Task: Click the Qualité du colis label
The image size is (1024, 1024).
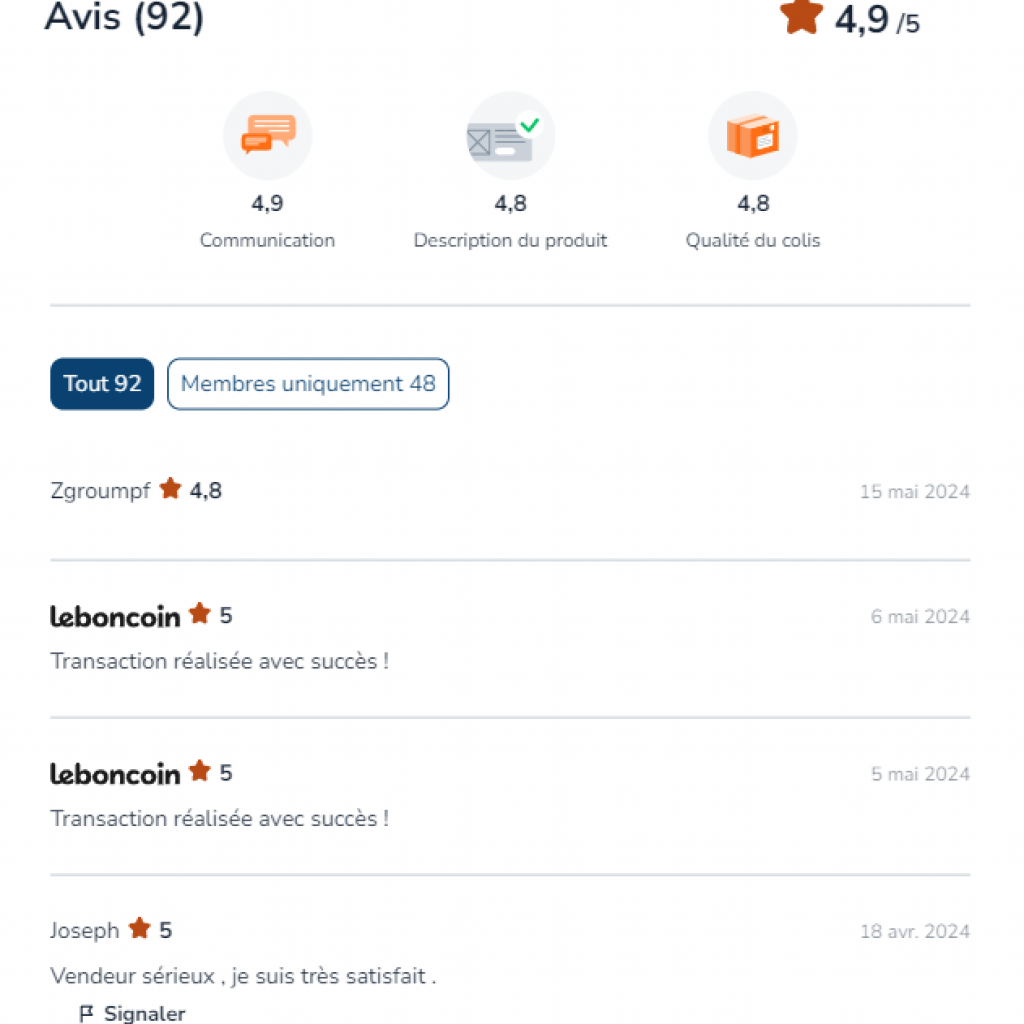Action: pyautogui.click(x=752, y=241)
